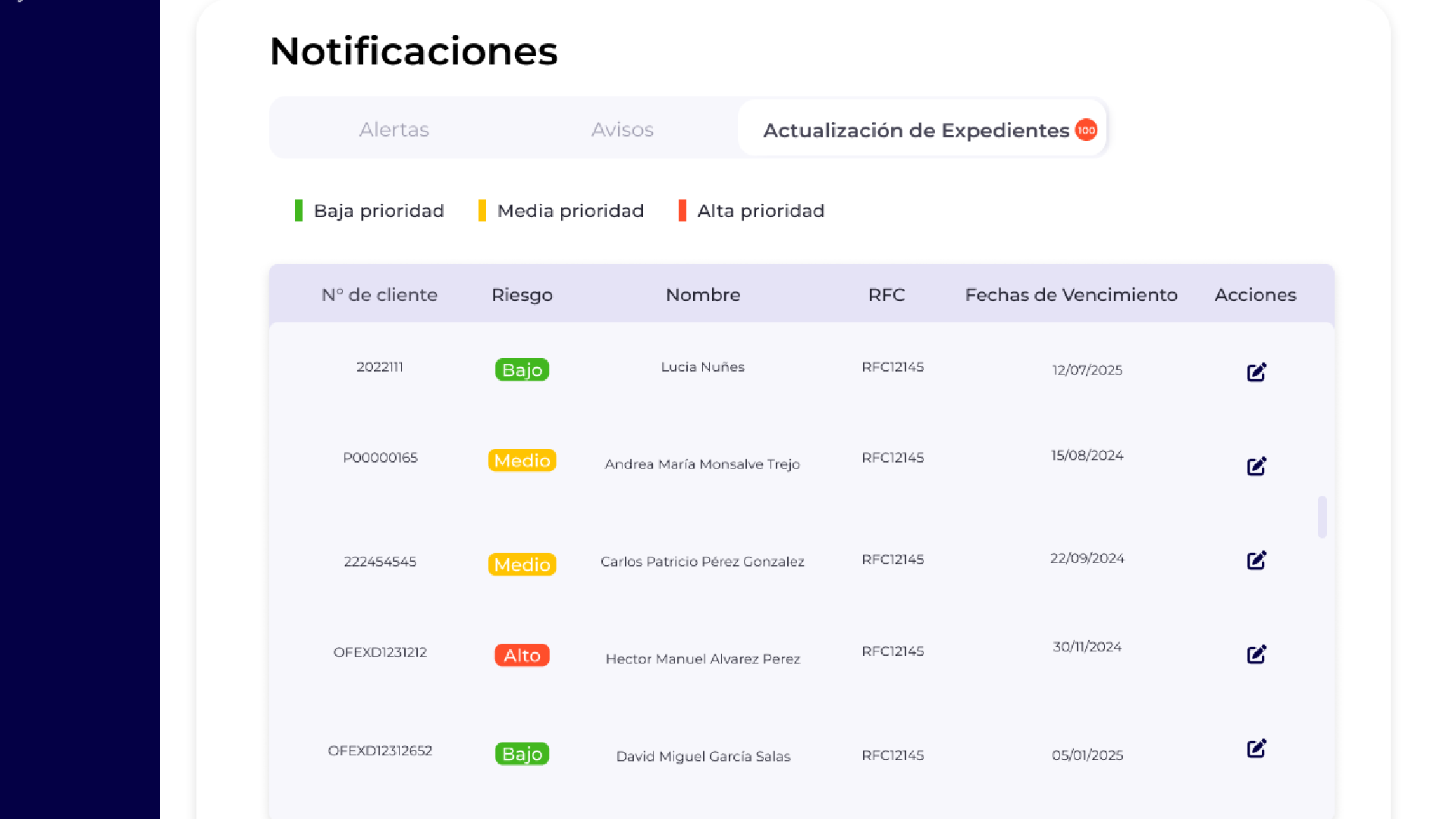
Task: Click the red Alto risk badge
Action: (x=522, y=655)
